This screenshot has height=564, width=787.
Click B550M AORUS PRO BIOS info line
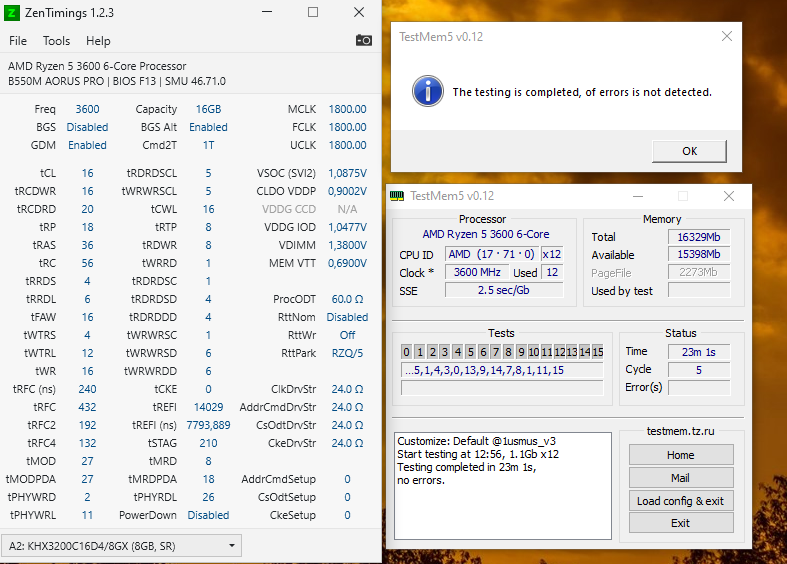point(117,81)
